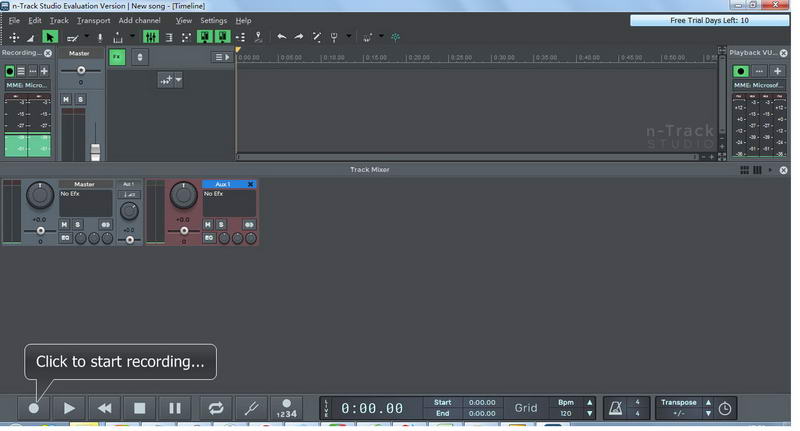Open dropdown arrow next to piano icon
Screen dimensions: 800x431
[132, 36]
